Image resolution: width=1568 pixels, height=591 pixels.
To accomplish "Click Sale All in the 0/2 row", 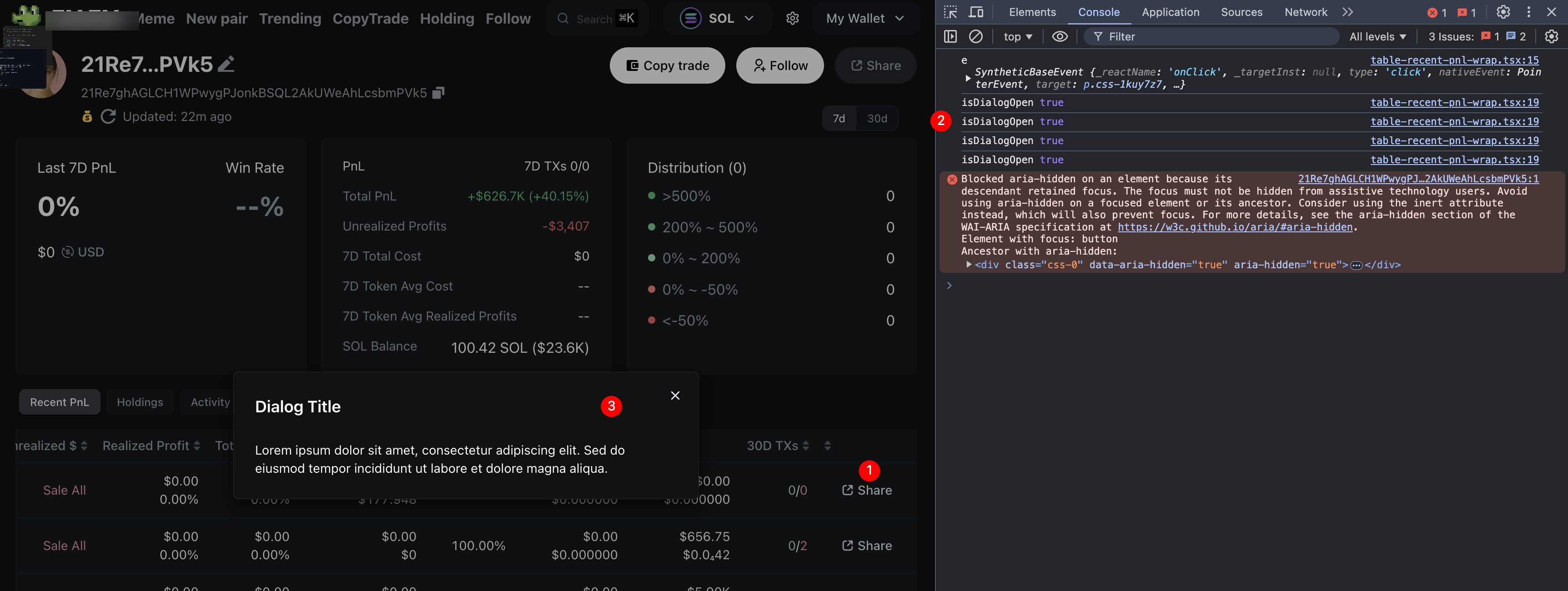I will coord(65,546).
